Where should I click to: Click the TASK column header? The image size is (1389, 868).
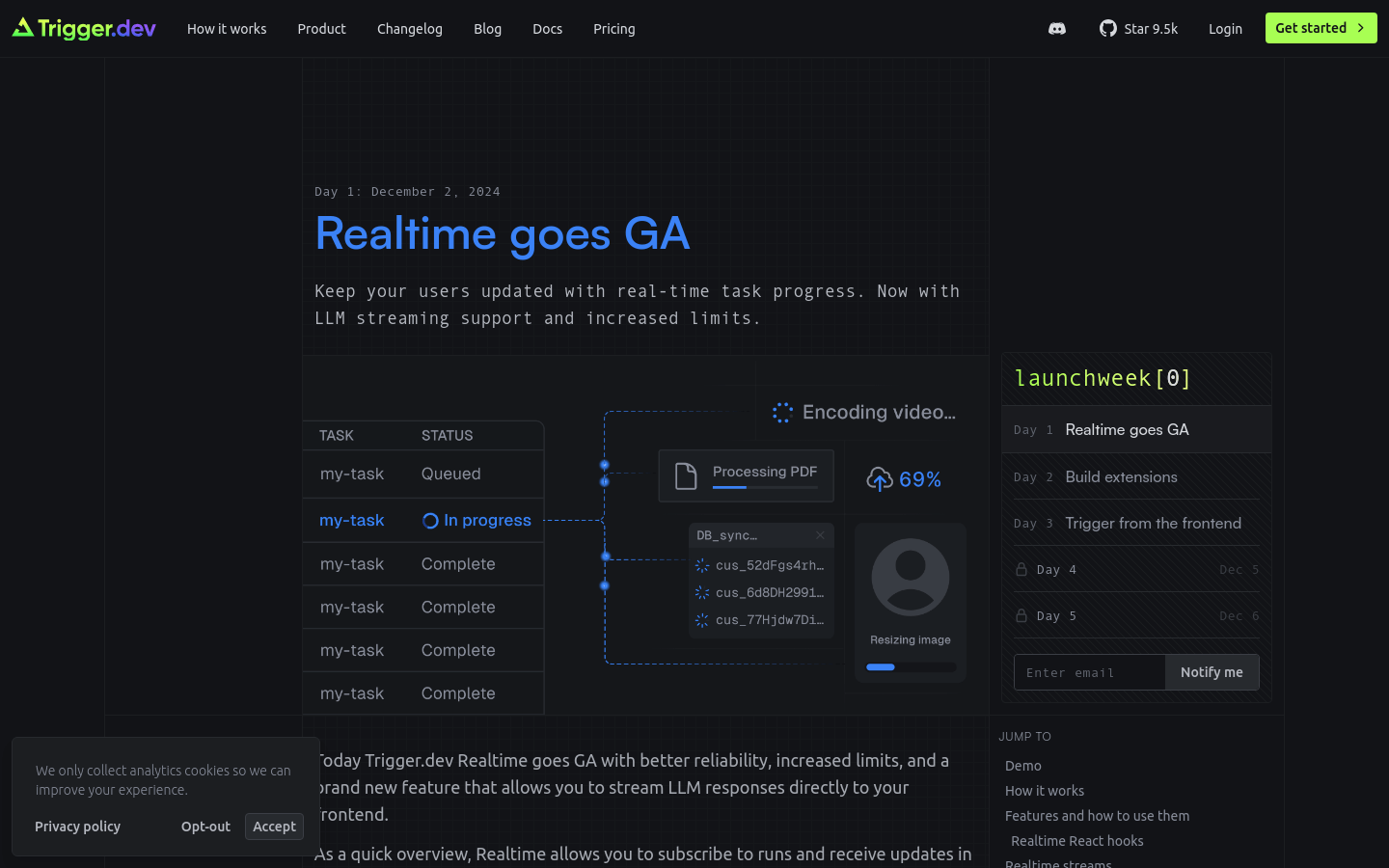click(337, 436)
